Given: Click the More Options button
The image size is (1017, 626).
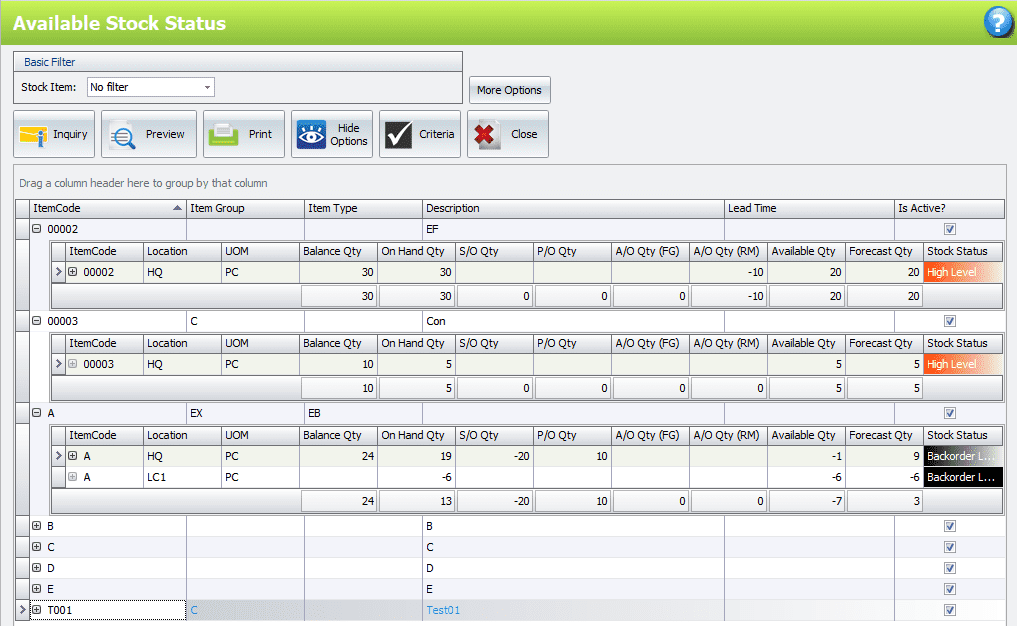Looking at the screenshot, I should click(509, 90).
